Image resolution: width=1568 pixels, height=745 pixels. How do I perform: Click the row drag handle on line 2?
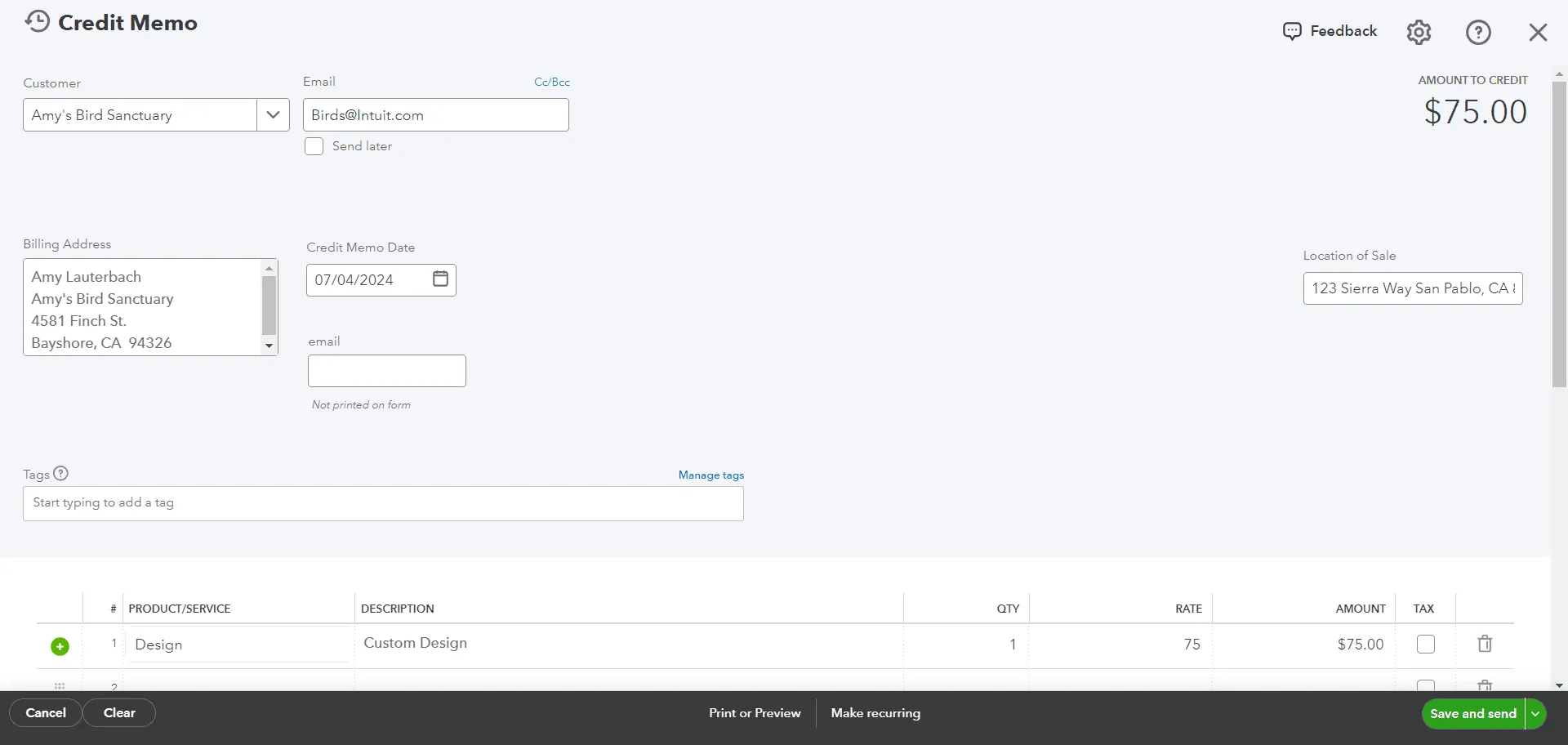(59, 686)
